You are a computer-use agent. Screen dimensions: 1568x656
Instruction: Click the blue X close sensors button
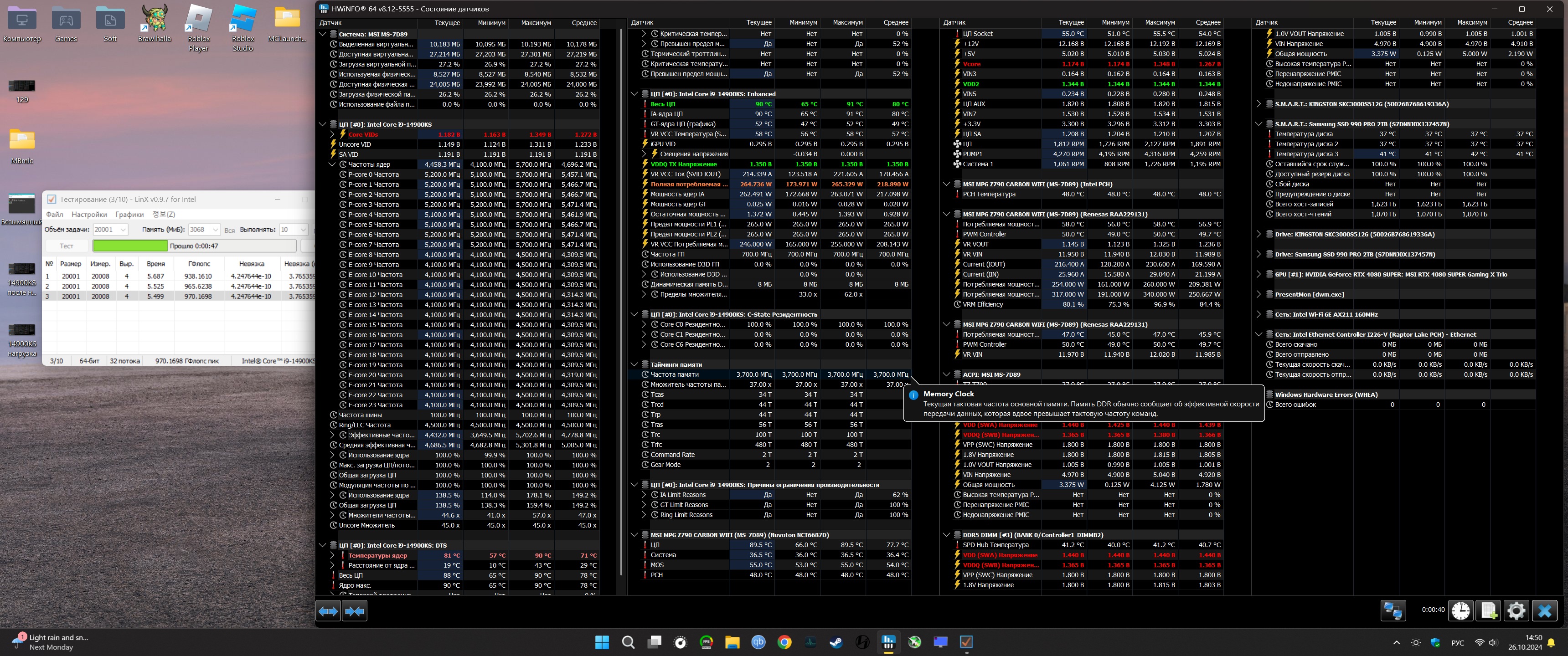pos(1544,610)
